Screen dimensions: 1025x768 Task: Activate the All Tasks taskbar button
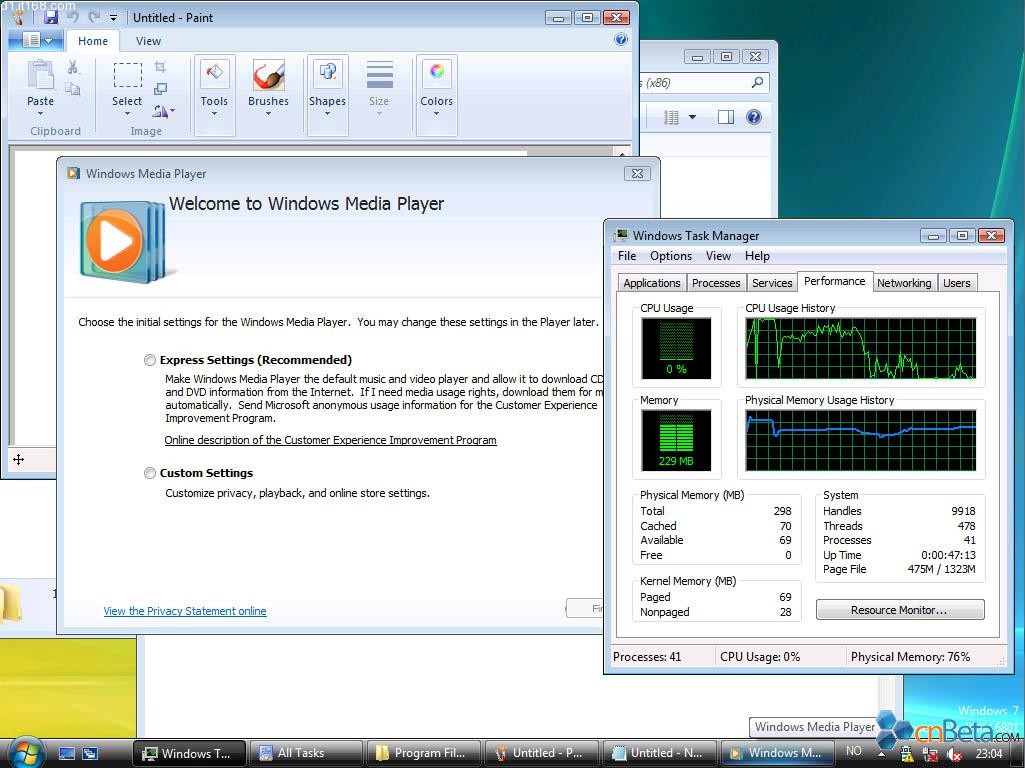305,753
